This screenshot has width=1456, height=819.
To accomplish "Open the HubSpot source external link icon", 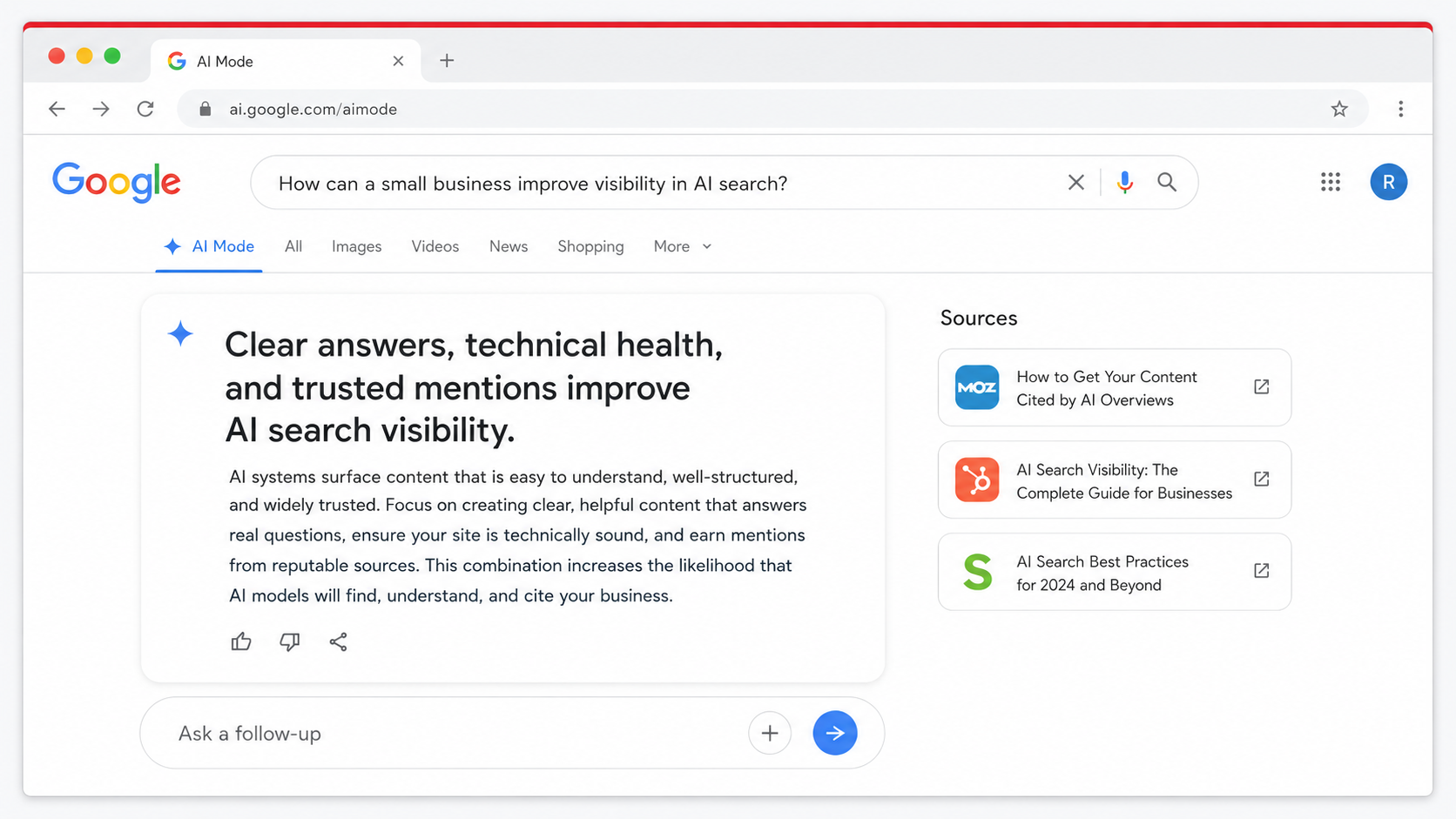I will [x=1261, y=479].
